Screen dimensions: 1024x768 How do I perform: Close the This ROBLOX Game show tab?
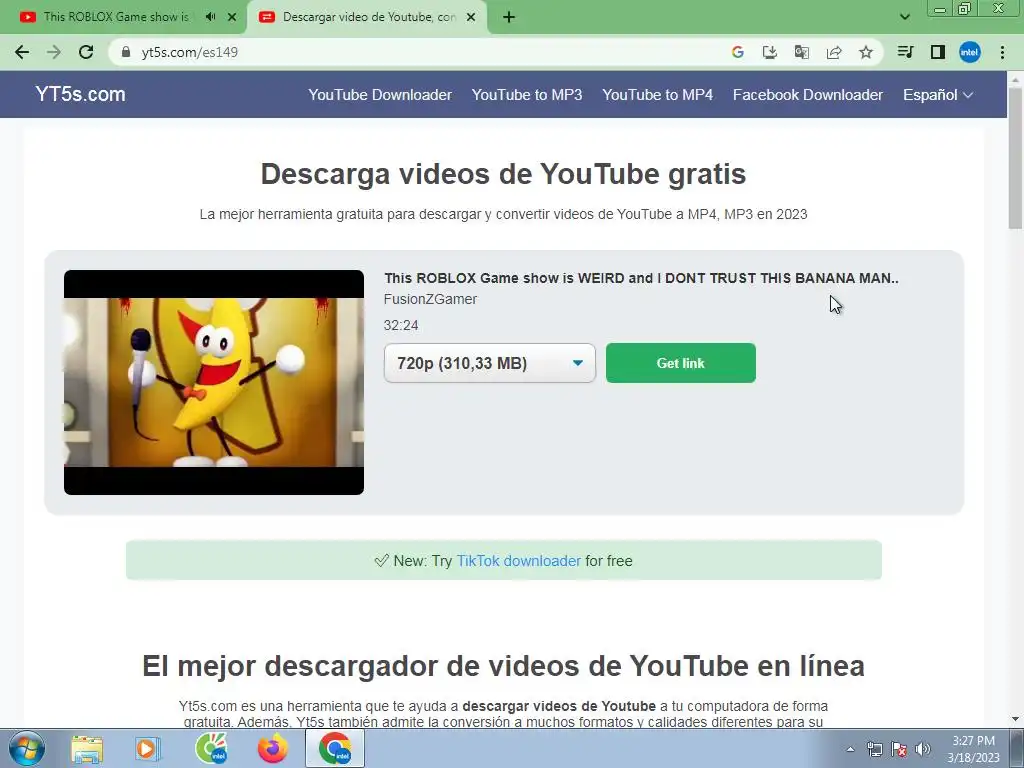(x=232, y=17)
